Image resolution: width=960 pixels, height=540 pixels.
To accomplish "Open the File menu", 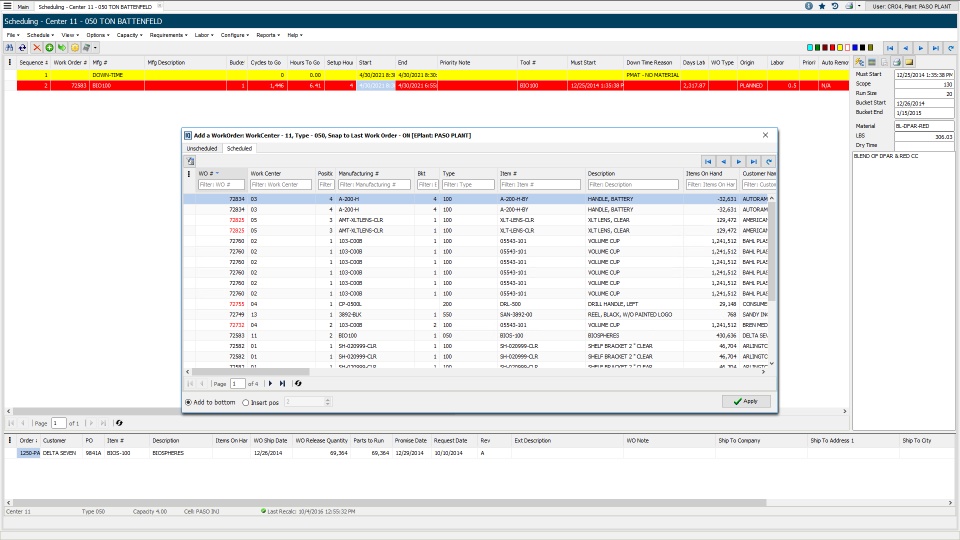I will pyautogui.click(x=13, y=35).
